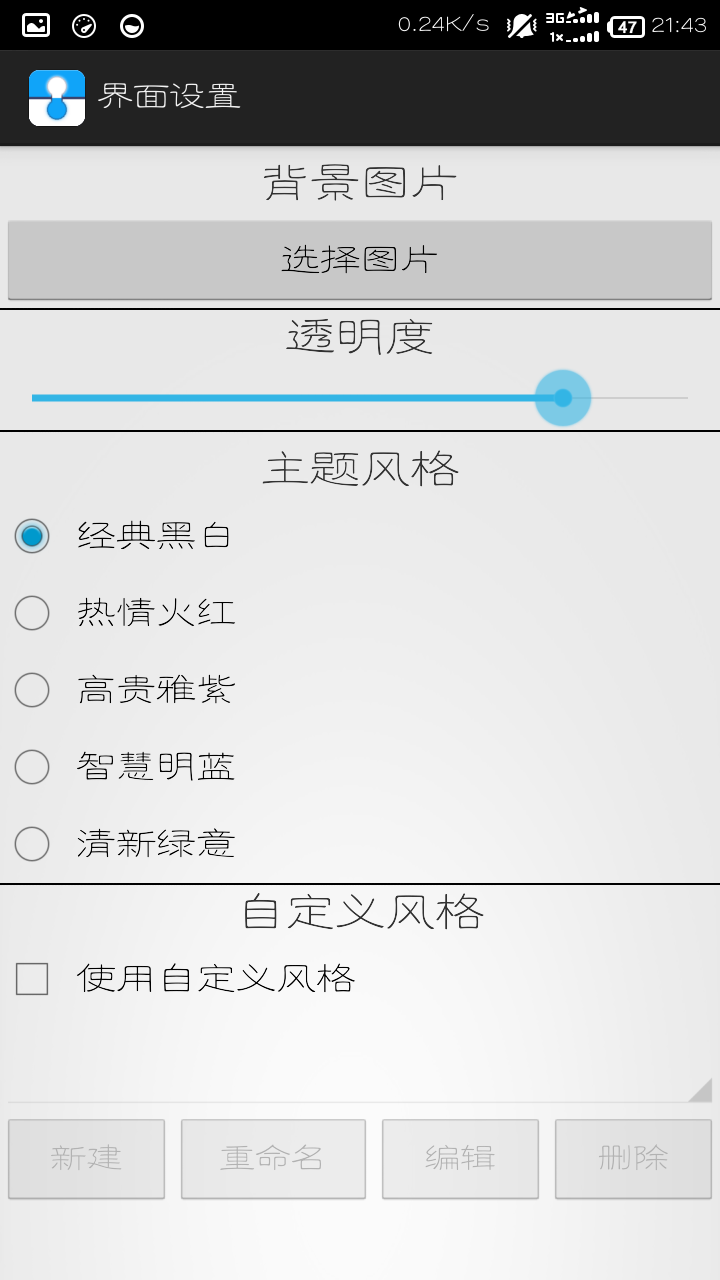Select the 清新绿意 theme radio button
Viewport: 720px width, 1280px height.
[x=32, y=845]
